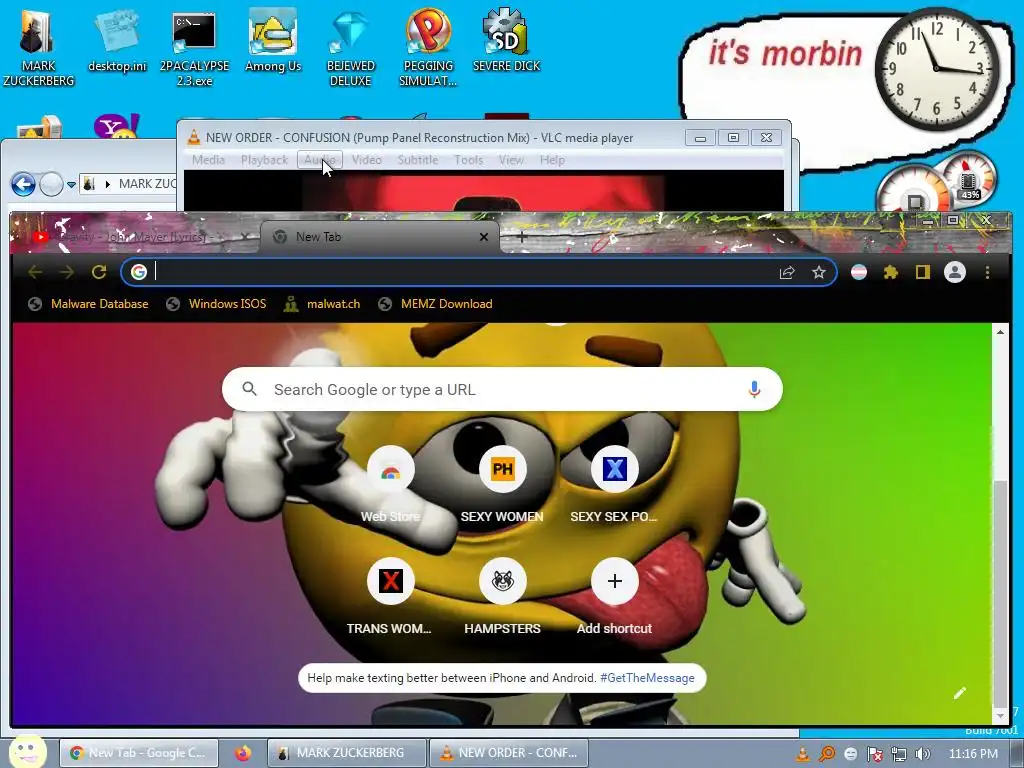
Task: Click the Search Google or type a URL box
Action: [x=502, y=389]
